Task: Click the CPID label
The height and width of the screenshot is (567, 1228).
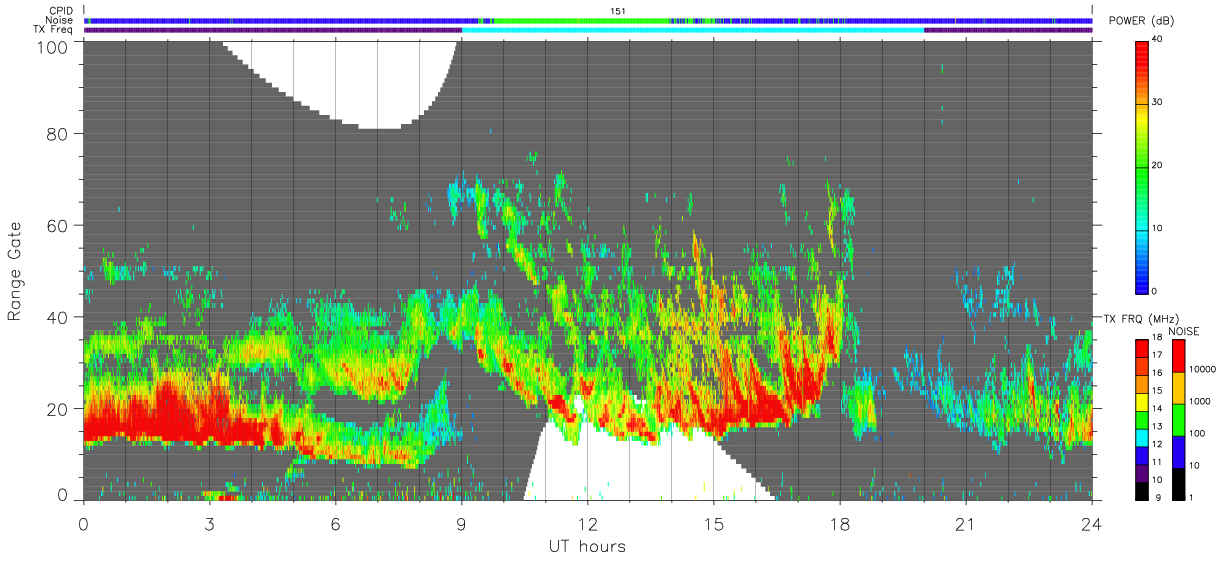Action: coord(61,11)
